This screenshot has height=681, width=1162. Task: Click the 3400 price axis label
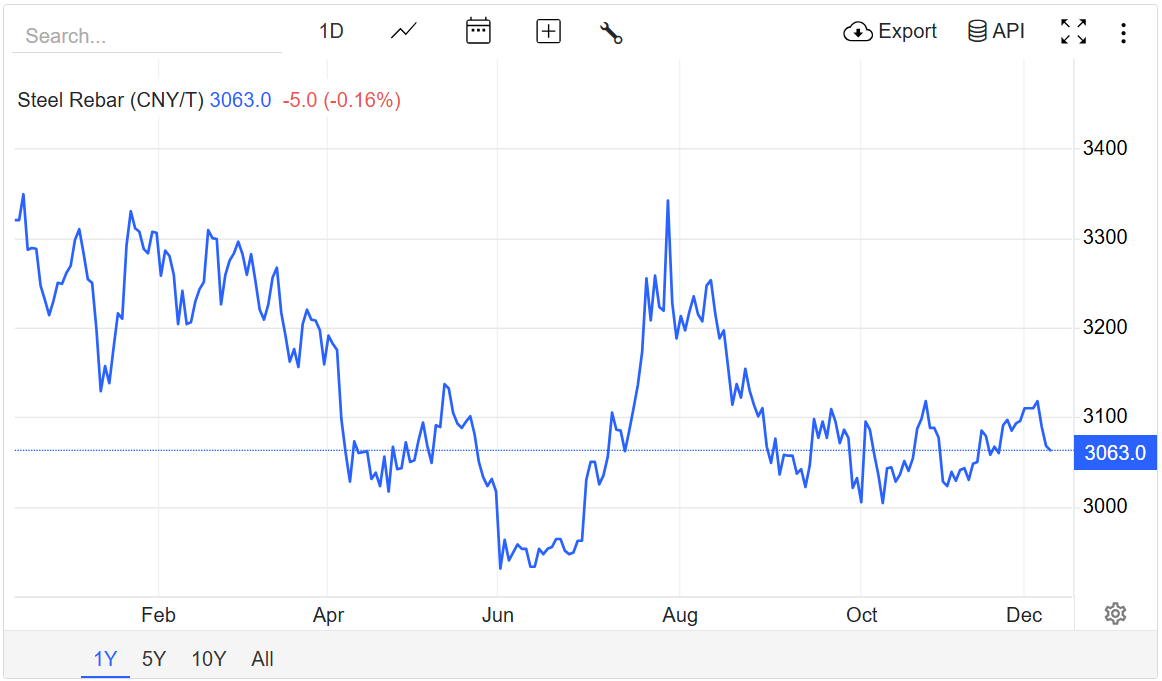coord(1105,149)
